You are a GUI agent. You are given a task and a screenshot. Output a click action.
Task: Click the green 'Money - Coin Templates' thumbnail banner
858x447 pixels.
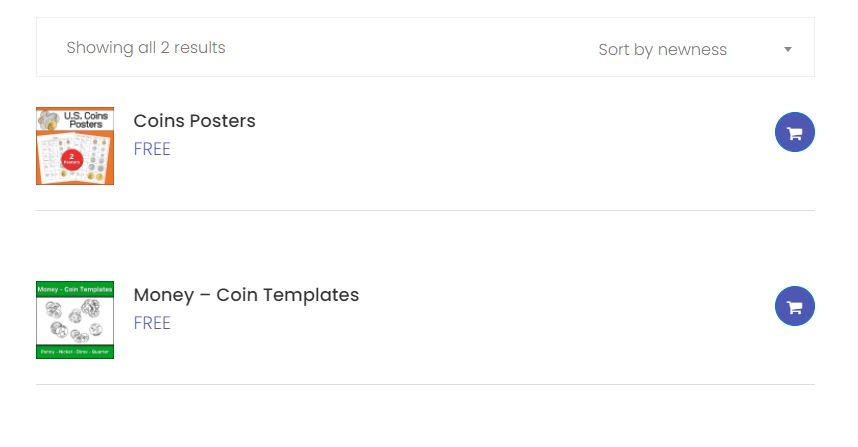coord(75,289)
